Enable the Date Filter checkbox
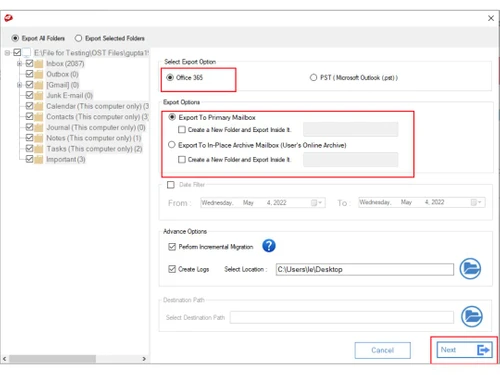500x375 pixels. coord(171,184)
